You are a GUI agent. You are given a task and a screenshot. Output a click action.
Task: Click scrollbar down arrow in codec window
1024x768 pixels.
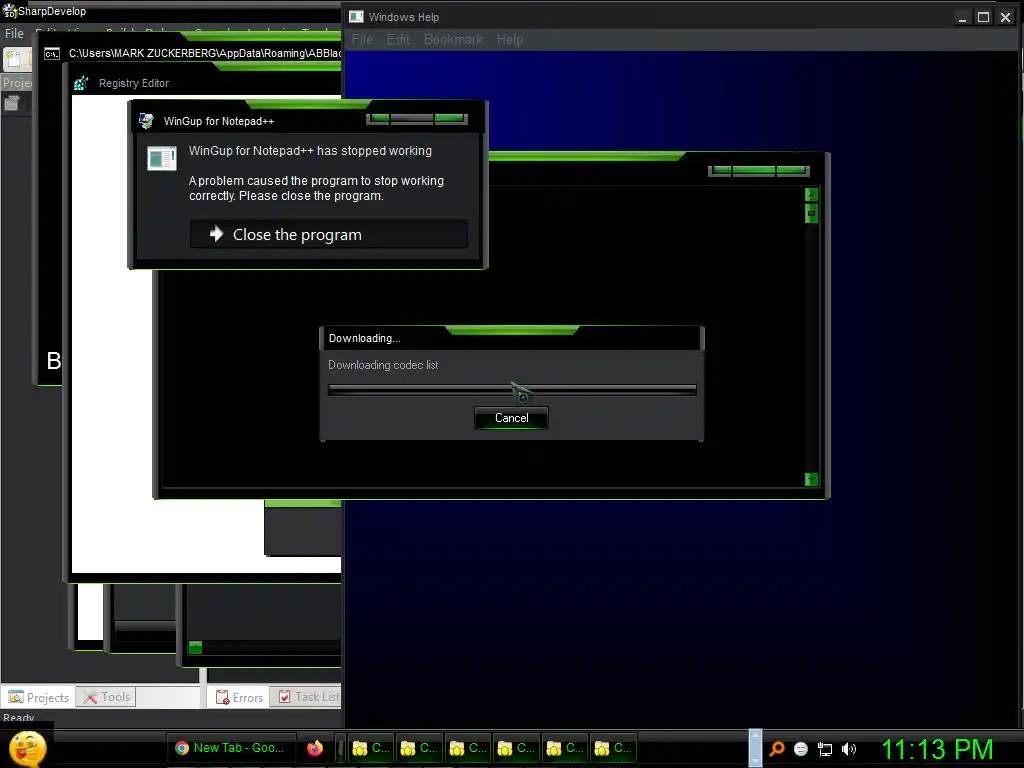click(811, 479)
